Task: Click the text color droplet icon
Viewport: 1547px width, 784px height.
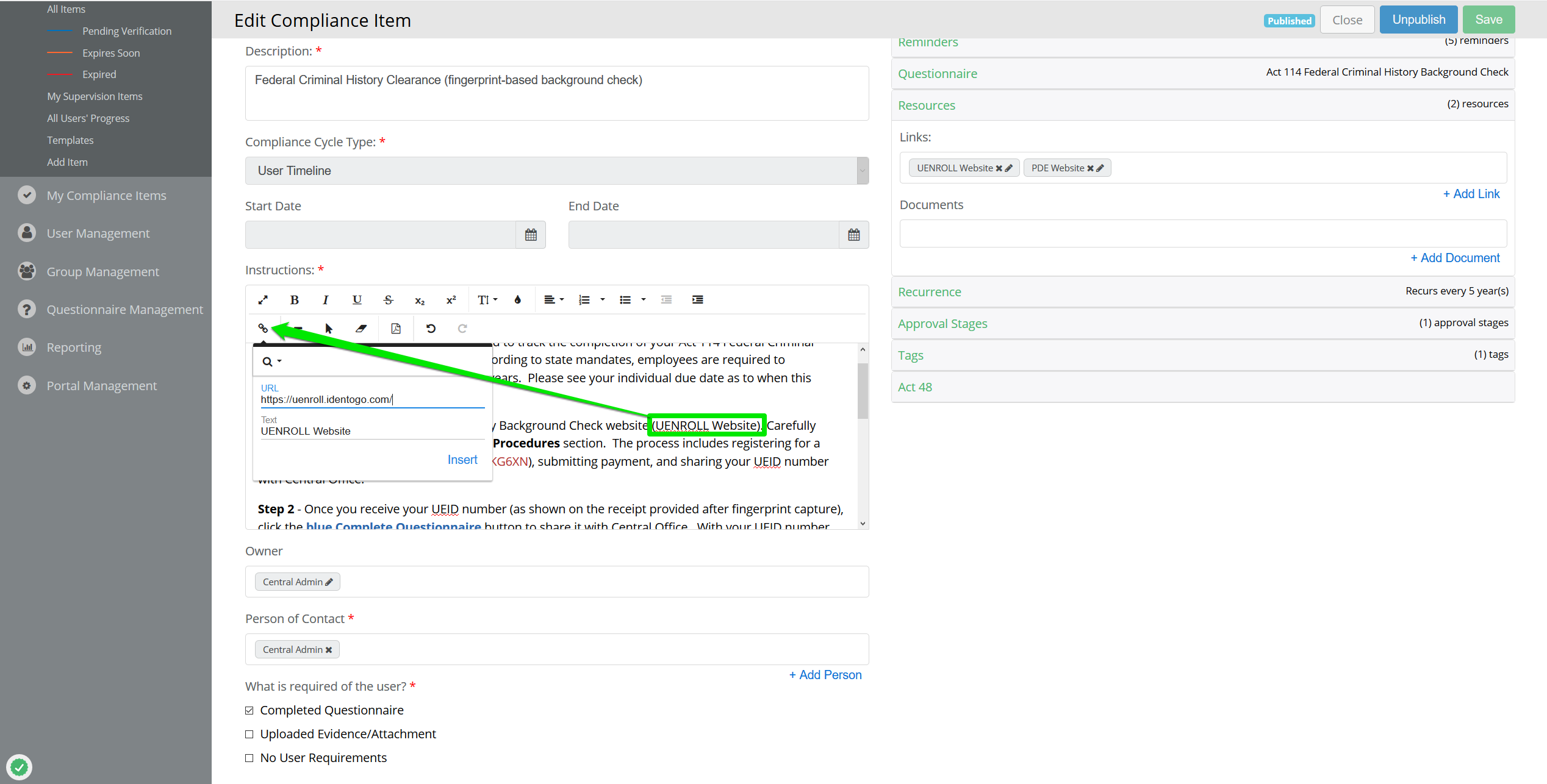Action: click(x=517, y=300)
